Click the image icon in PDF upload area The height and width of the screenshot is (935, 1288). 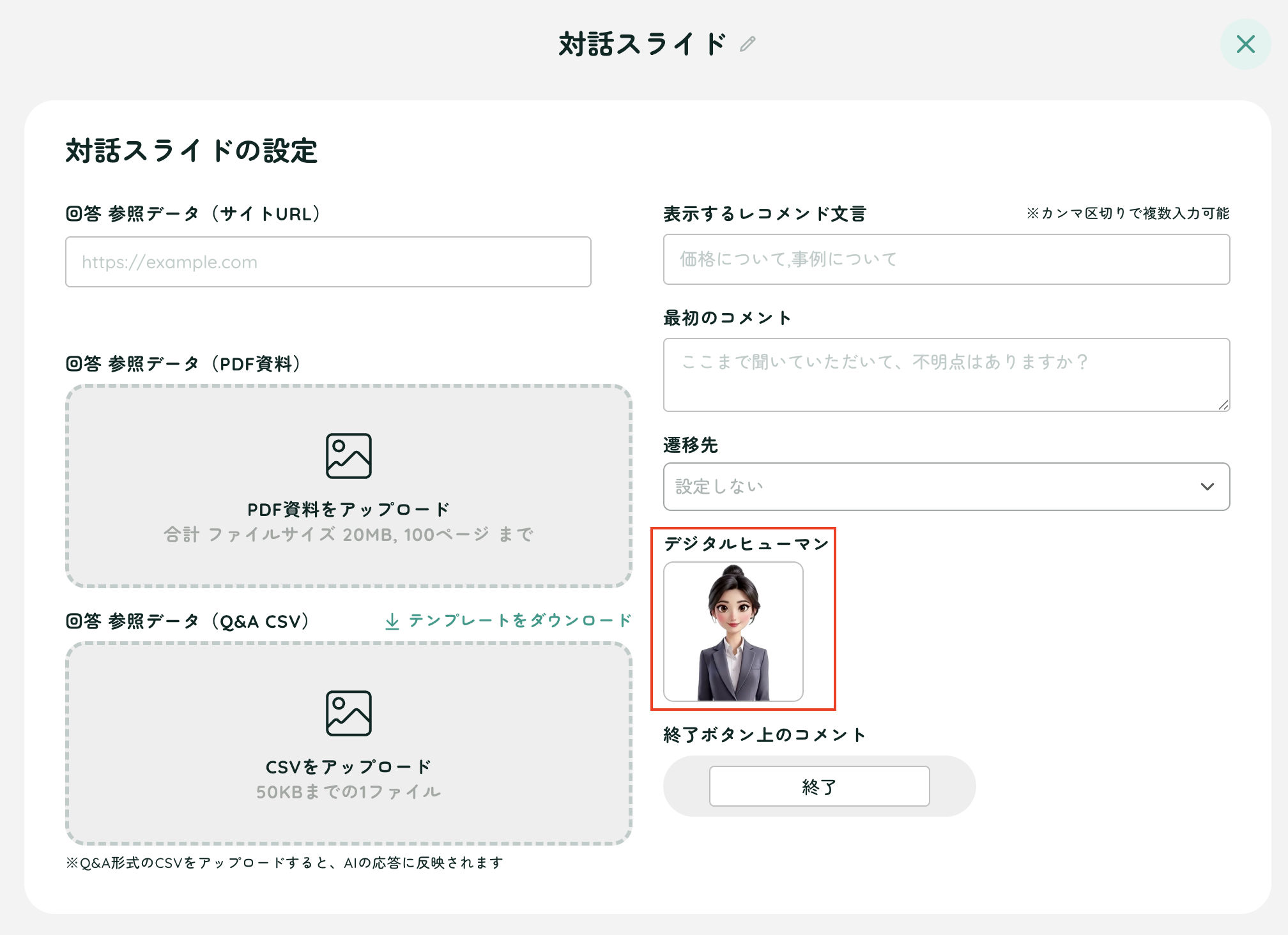348,455
